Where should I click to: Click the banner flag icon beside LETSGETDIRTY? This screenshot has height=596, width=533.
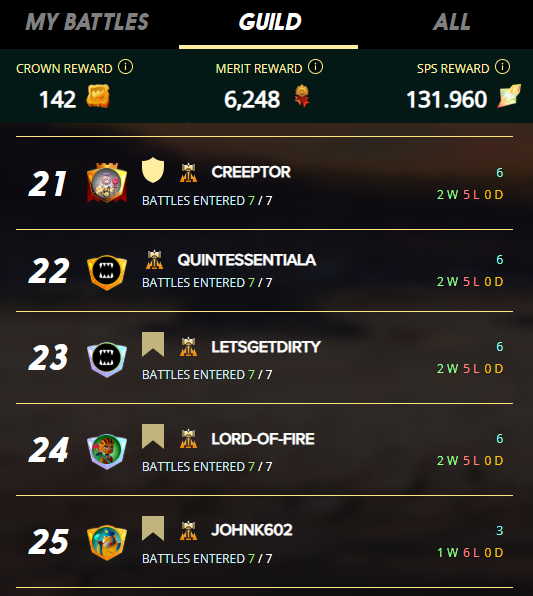click(x=153, y=344)
